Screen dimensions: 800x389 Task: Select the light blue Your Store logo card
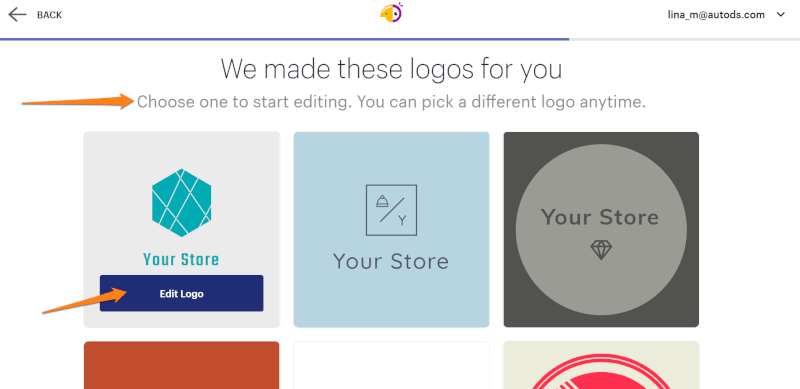point(391,229)
